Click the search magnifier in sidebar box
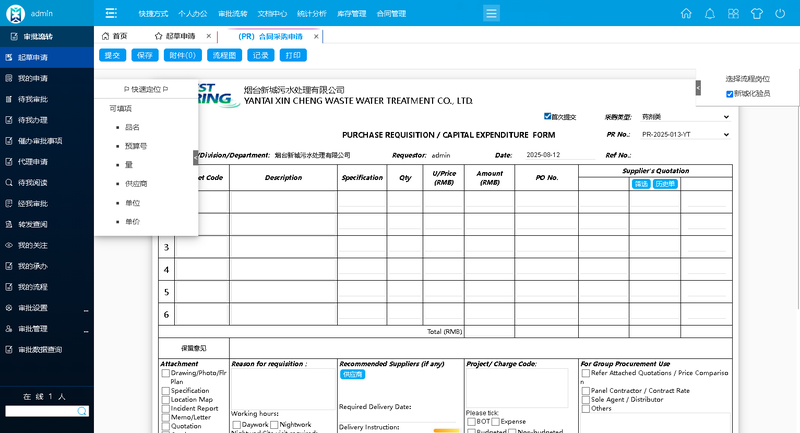This screenshot has width=800, height=433. point(82,411)
